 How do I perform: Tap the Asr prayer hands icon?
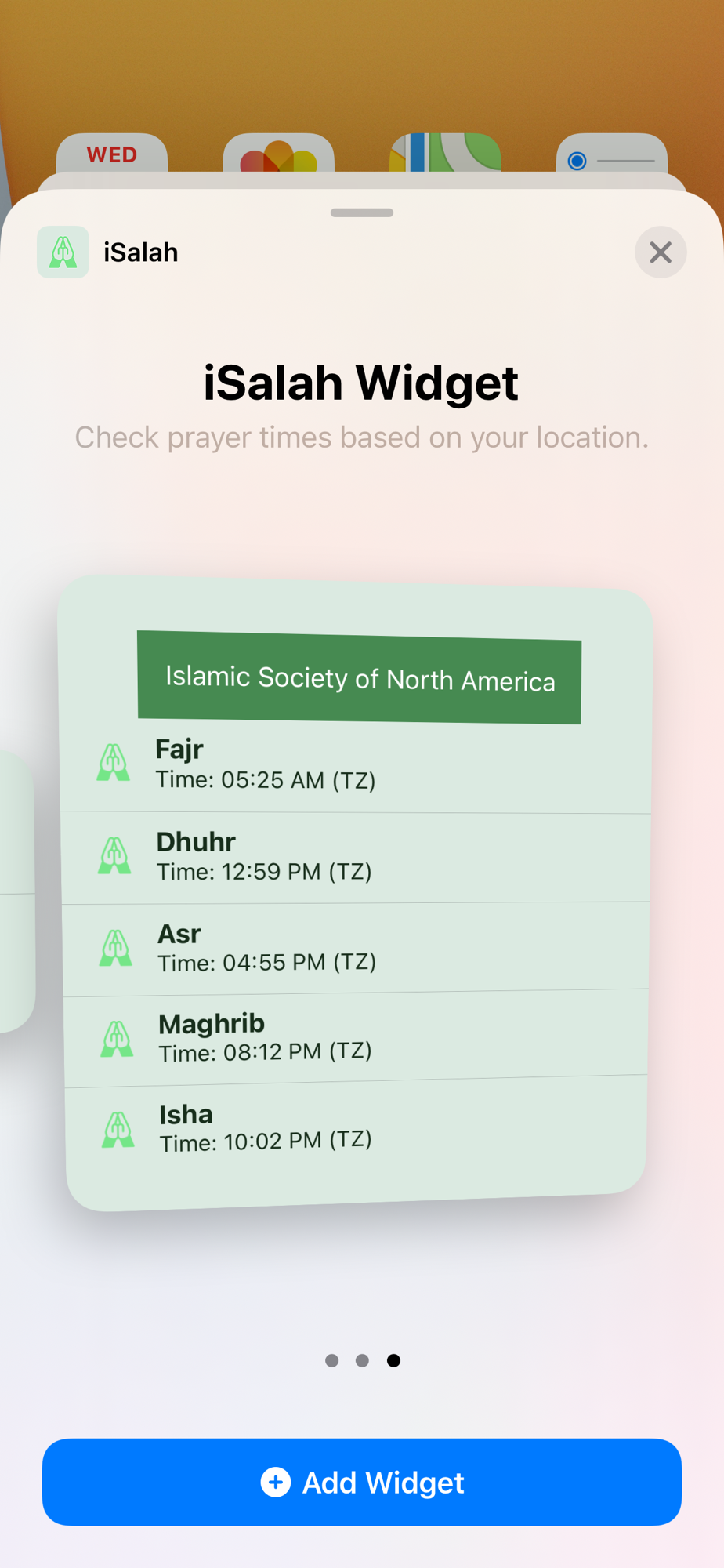tap(116, 947)
